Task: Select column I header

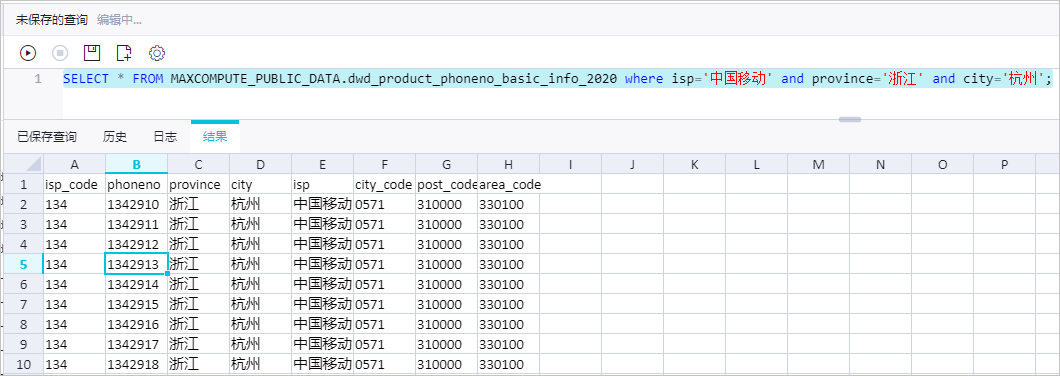Action: point(571,164)
